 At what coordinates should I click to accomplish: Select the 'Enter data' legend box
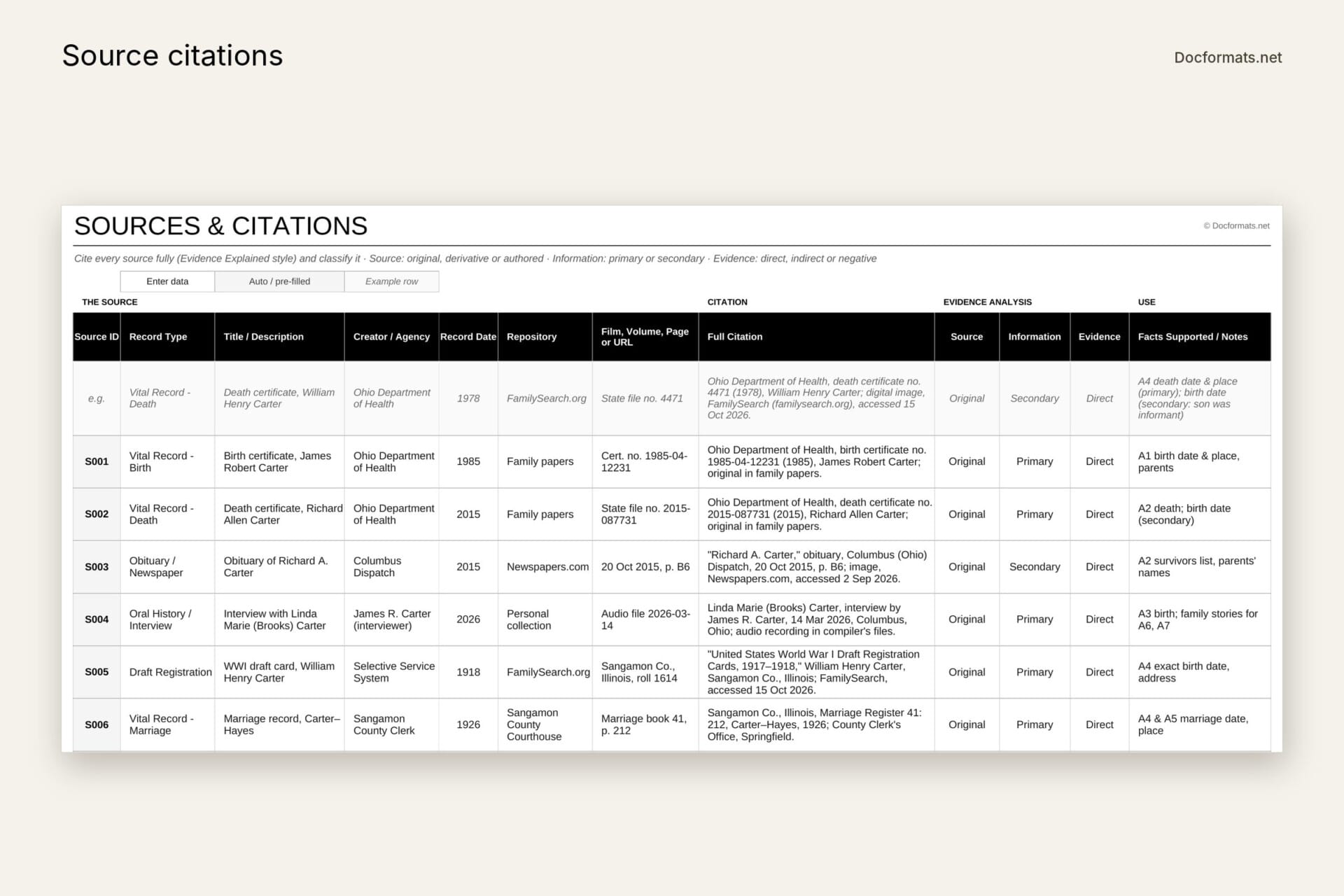click(x=167, y=281)
